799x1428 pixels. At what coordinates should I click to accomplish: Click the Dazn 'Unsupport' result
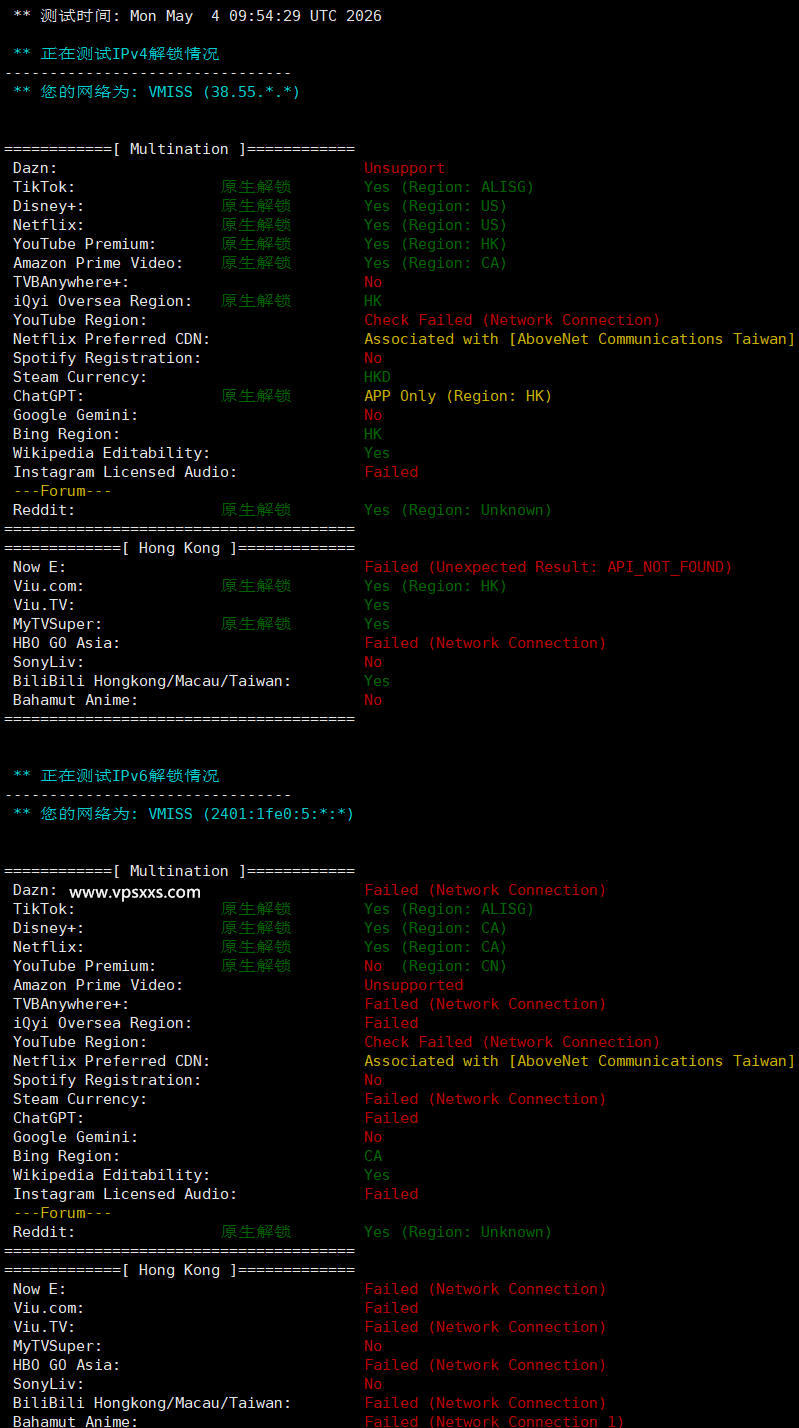(404, 168)
